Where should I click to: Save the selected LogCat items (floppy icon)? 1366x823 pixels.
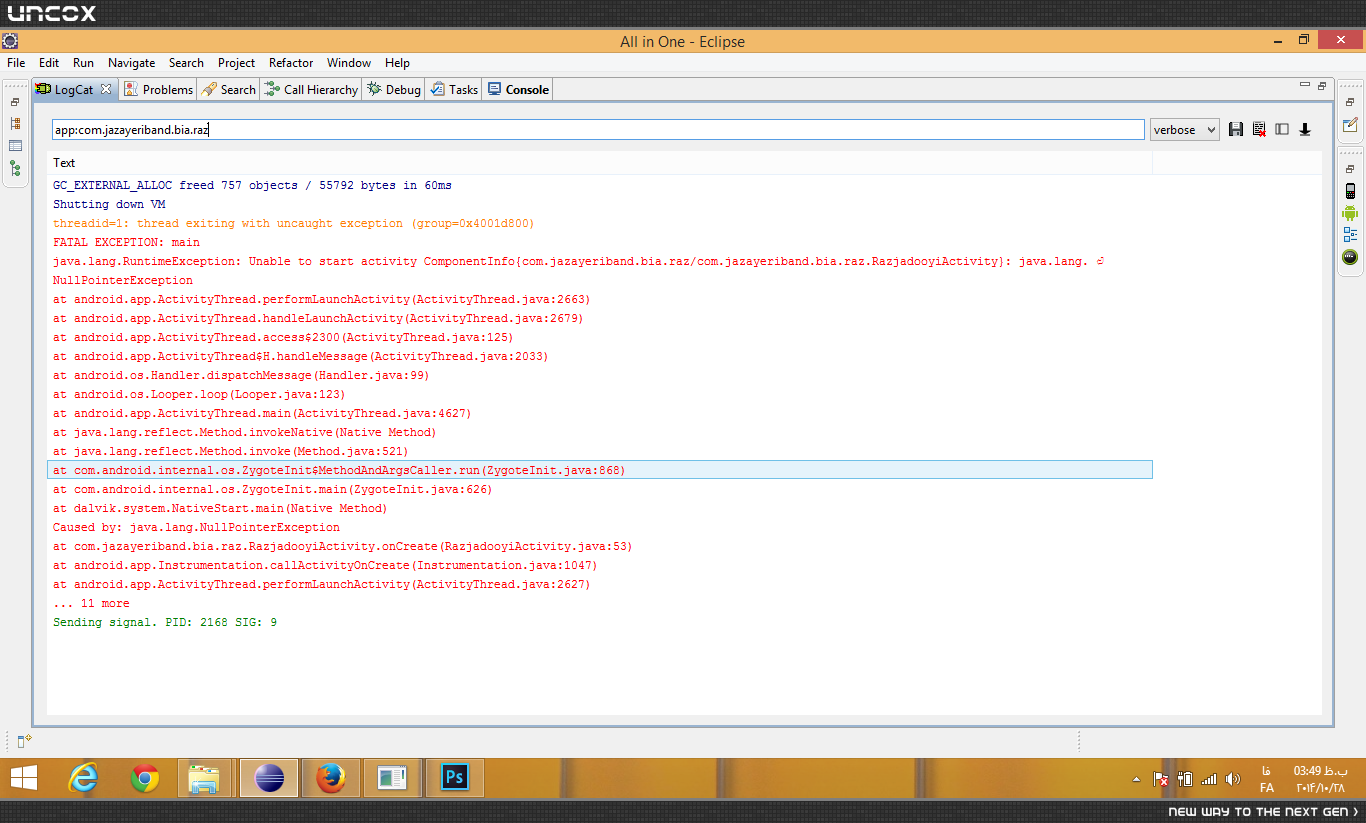1236,129
